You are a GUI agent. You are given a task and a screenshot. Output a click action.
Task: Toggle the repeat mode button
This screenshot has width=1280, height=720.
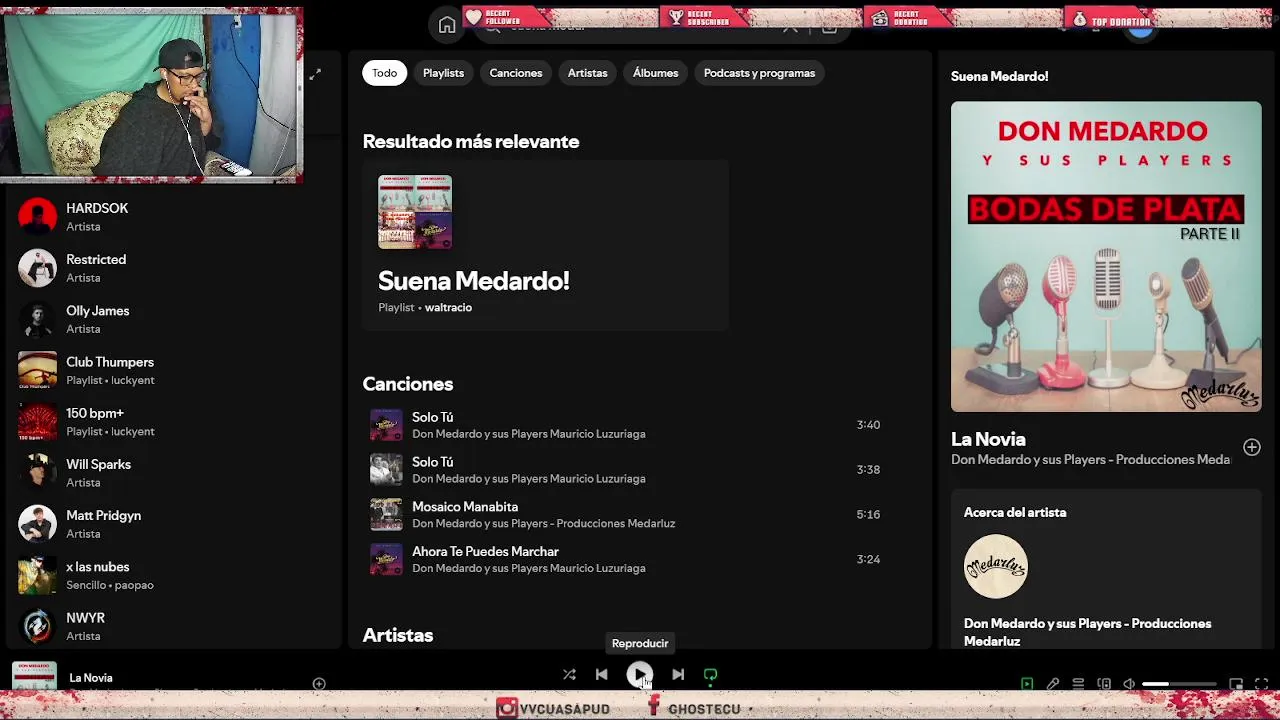(x=710, y=675)
